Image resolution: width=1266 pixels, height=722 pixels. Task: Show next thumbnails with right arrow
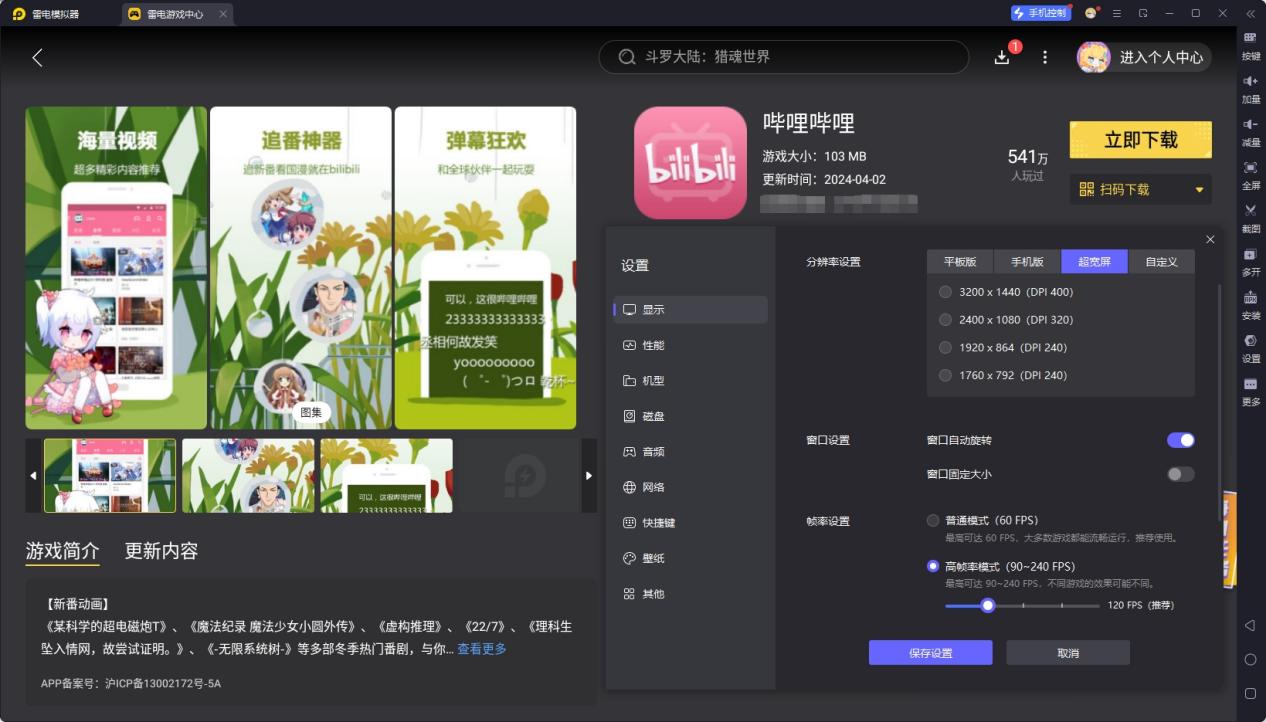589,475
